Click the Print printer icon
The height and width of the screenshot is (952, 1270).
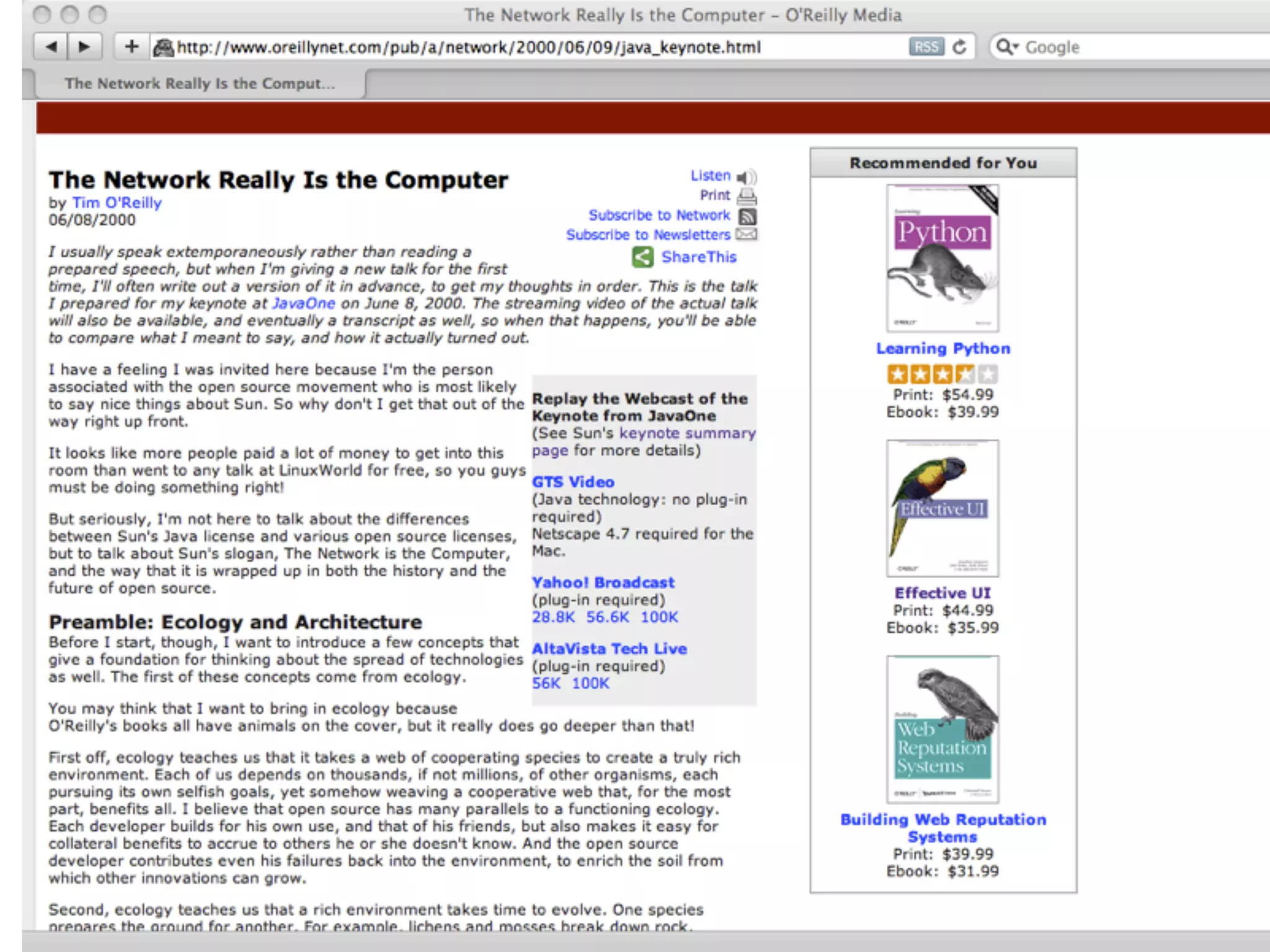click(747, 196)
